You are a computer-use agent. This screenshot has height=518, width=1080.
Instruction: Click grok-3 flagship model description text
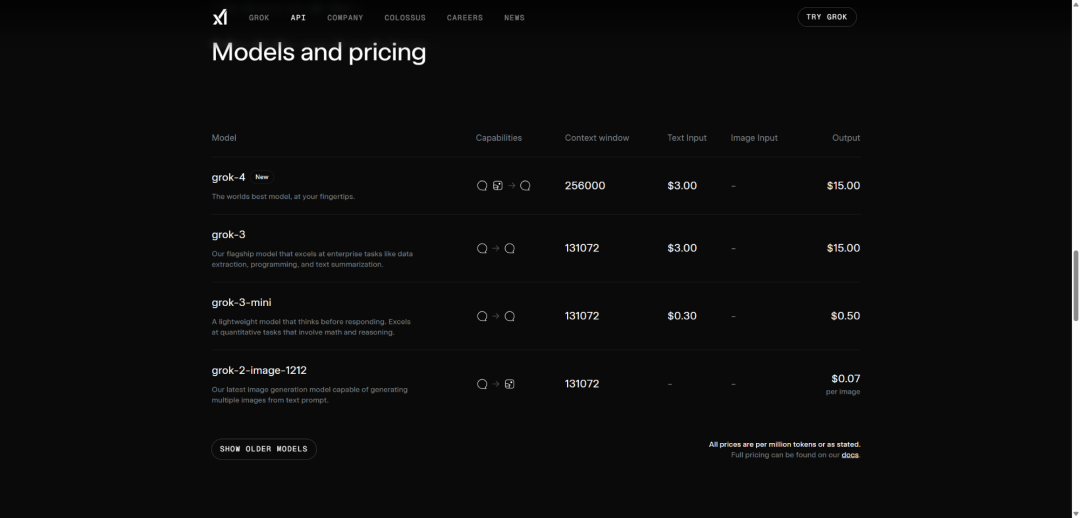[312, 259]
